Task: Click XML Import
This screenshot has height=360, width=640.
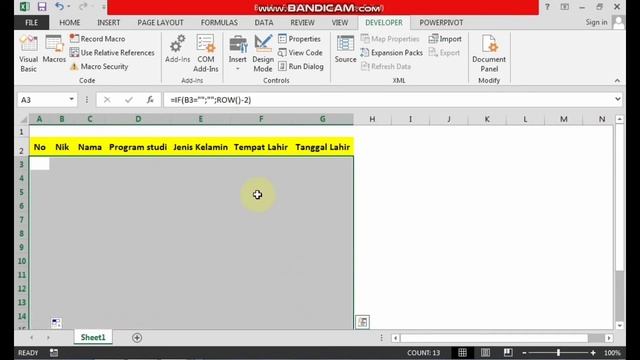Action: 445,39
